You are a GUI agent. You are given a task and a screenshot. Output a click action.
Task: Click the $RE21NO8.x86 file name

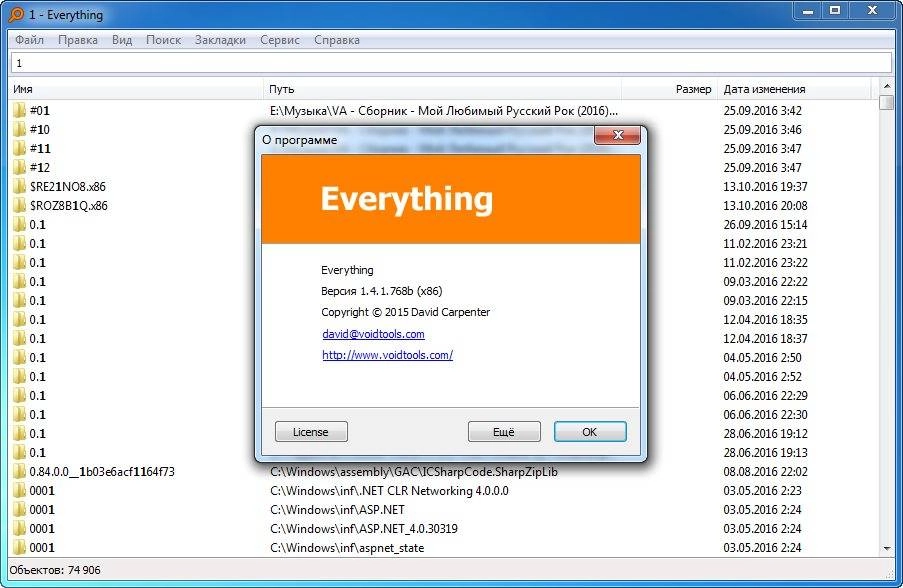68,187
